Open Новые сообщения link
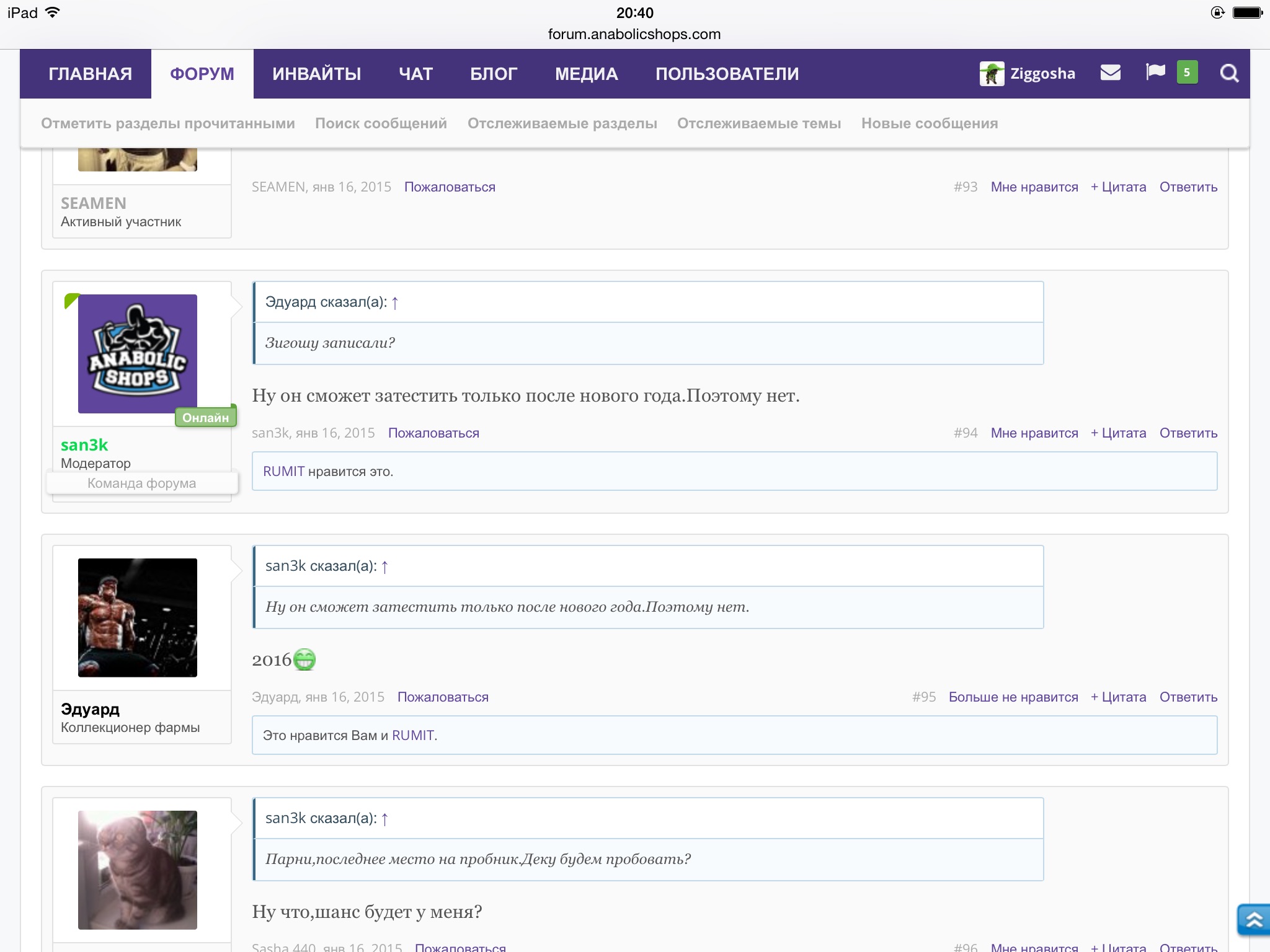 [929, 123]
